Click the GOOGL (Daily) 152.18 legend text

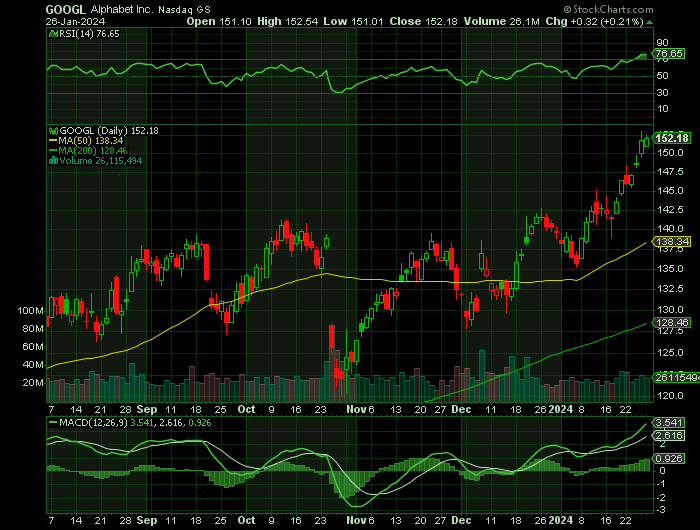[109, 131]
